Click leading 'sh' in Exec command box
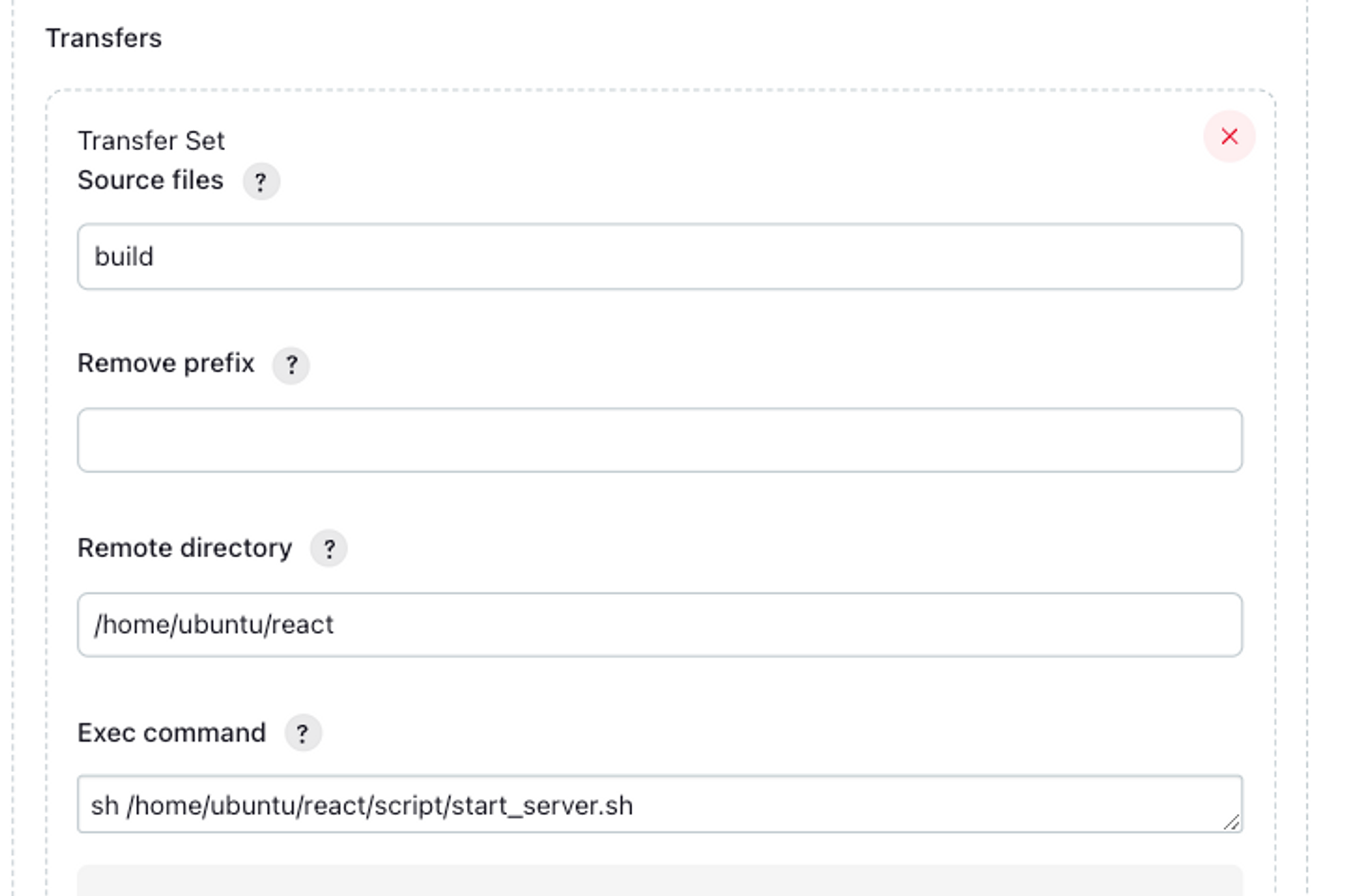 click(x=104, y=806)
